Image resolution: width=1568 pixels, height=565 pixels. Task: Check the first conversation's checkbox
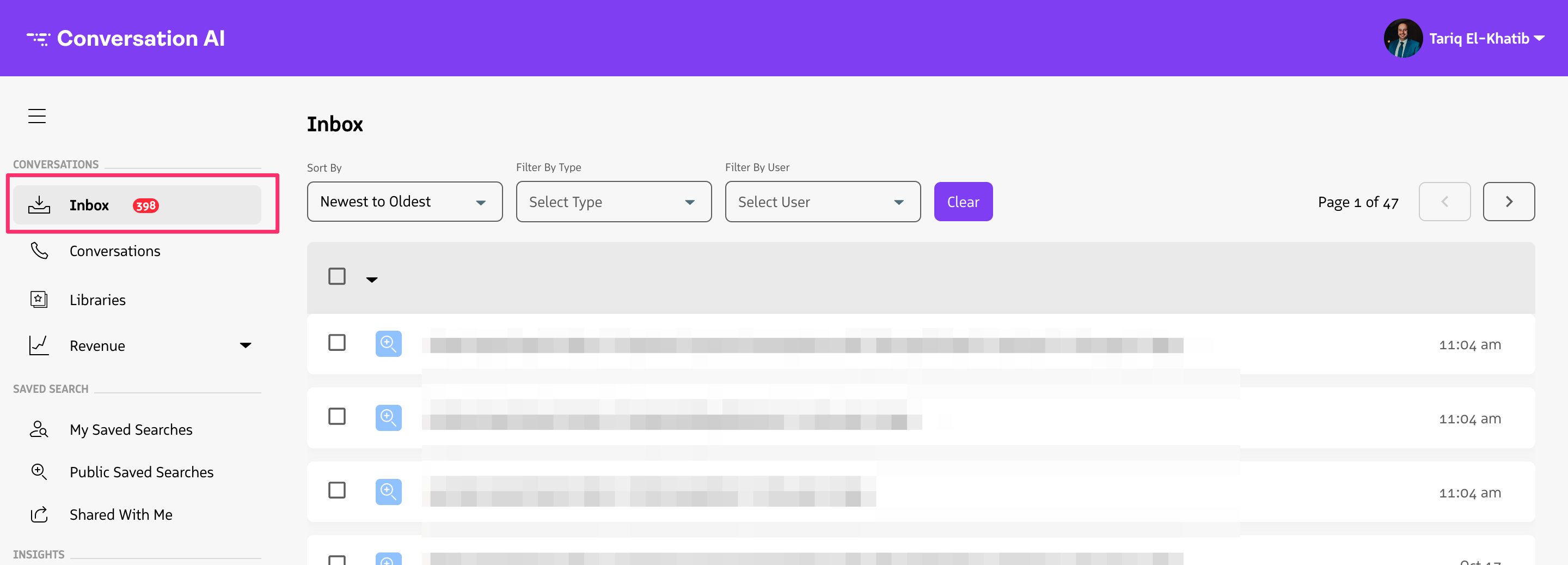(337, 343)
